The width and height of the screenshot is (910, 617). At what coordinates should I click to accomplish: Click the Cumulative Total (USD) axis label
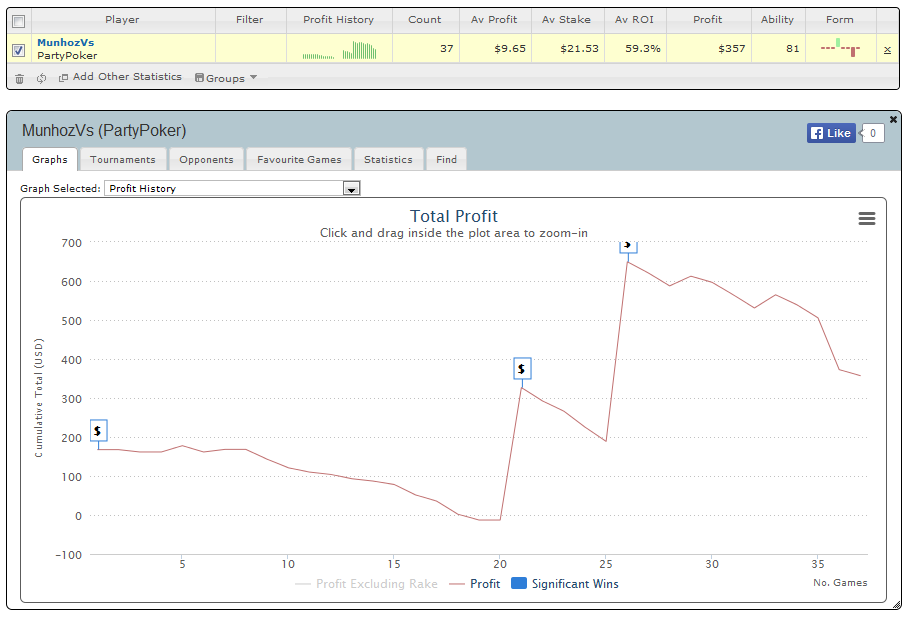(39, 398)
